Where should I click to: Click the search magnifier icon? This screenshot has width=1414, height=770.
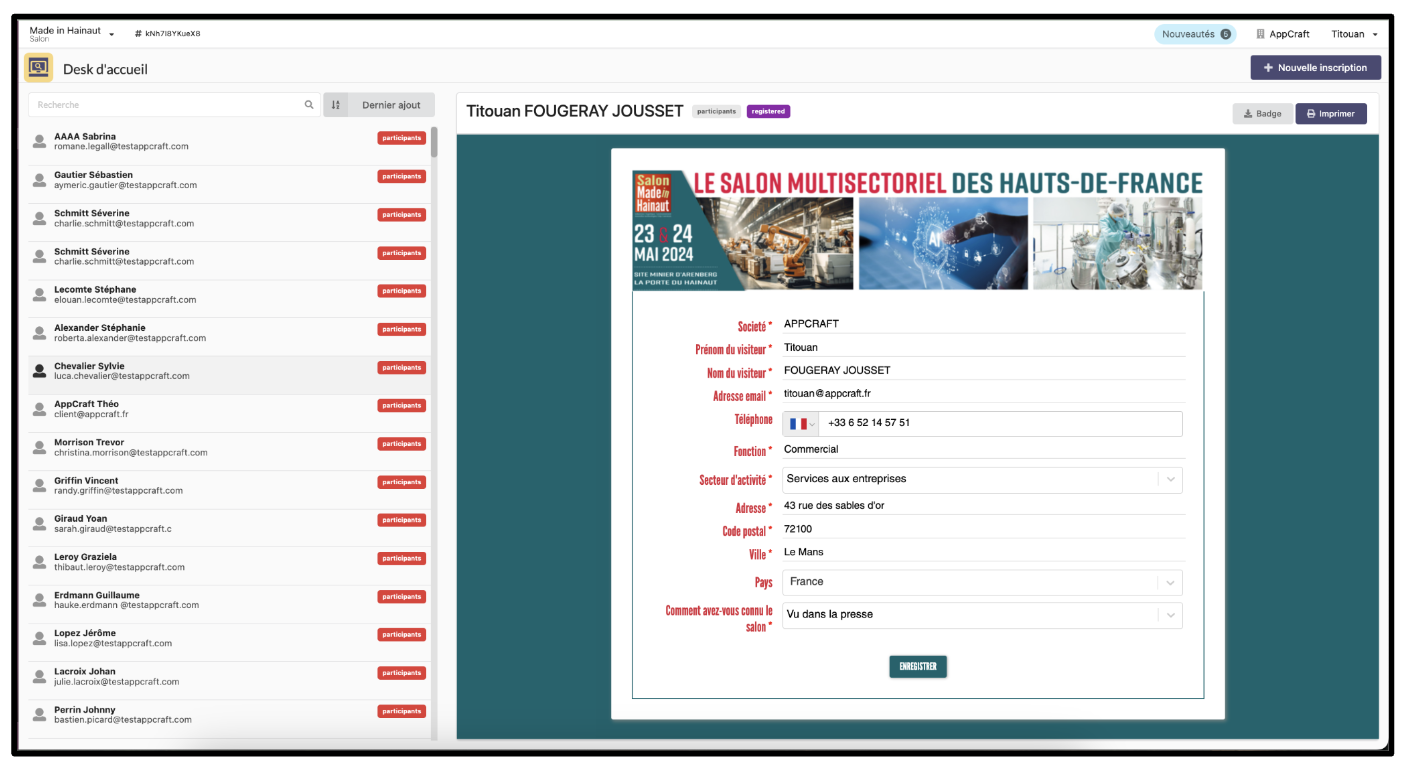(x=309, y=105)
